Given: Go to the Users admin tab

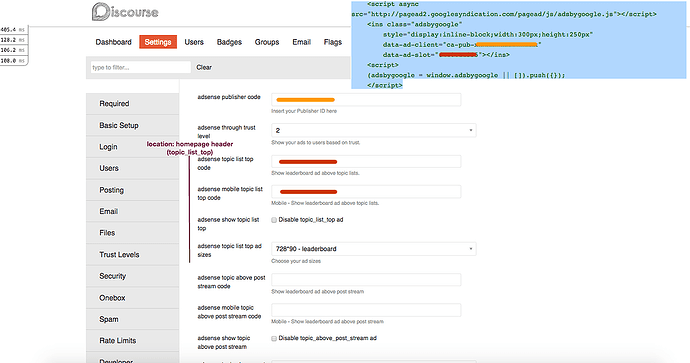Looking at the screenshot, I should 194,42.
